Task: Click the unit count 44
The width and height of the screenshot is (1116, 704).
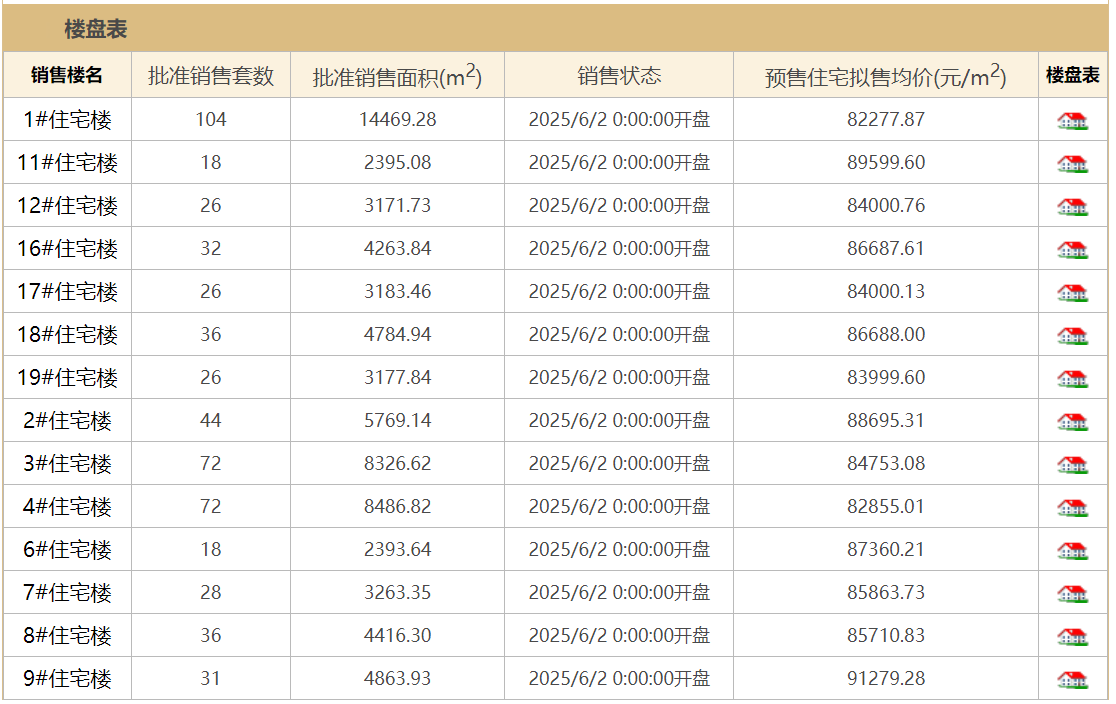Action: click(x=211, y=421)
